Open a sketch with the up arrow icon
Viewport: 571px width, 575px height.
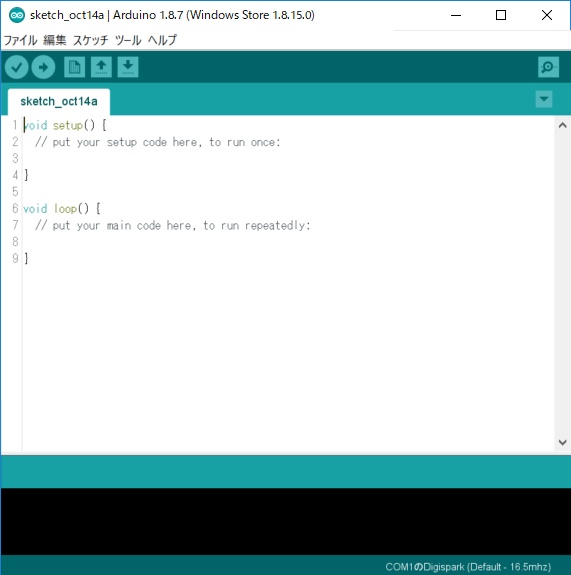pos(101,67)
